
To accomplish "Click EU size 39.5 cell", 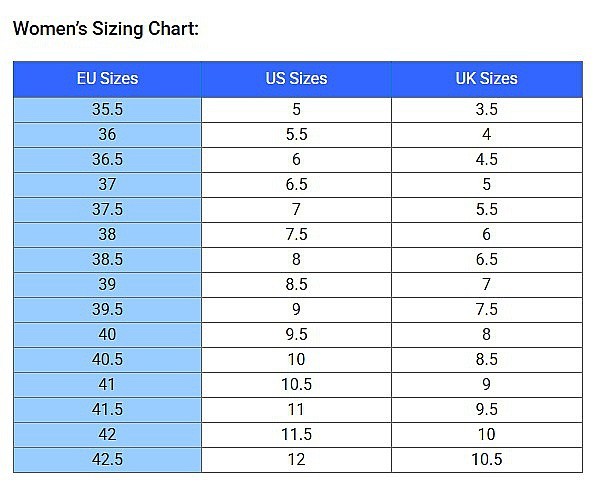I will pos(107,310).
